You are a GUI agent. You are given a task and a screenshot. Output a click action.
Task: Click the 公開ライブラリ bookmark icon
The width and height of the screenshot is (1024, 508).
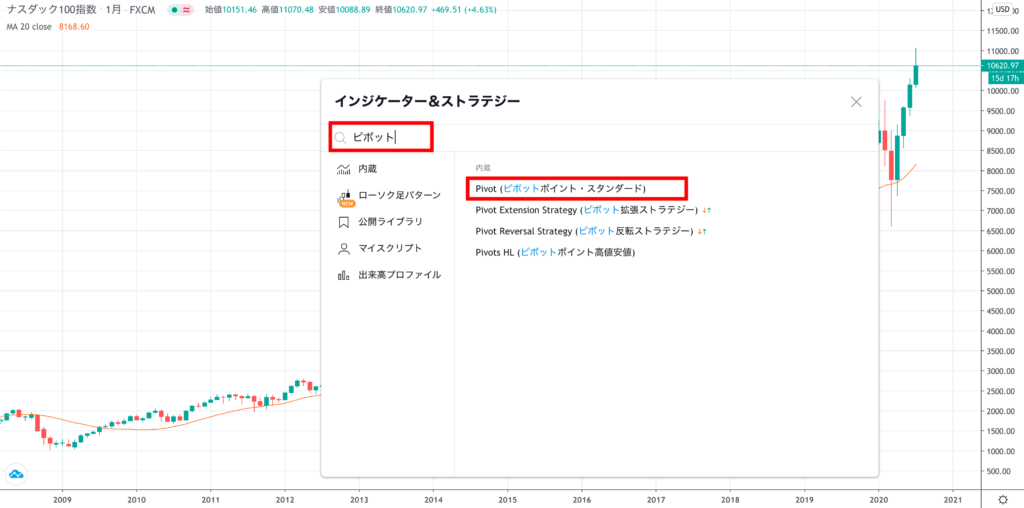click(343, 222)
